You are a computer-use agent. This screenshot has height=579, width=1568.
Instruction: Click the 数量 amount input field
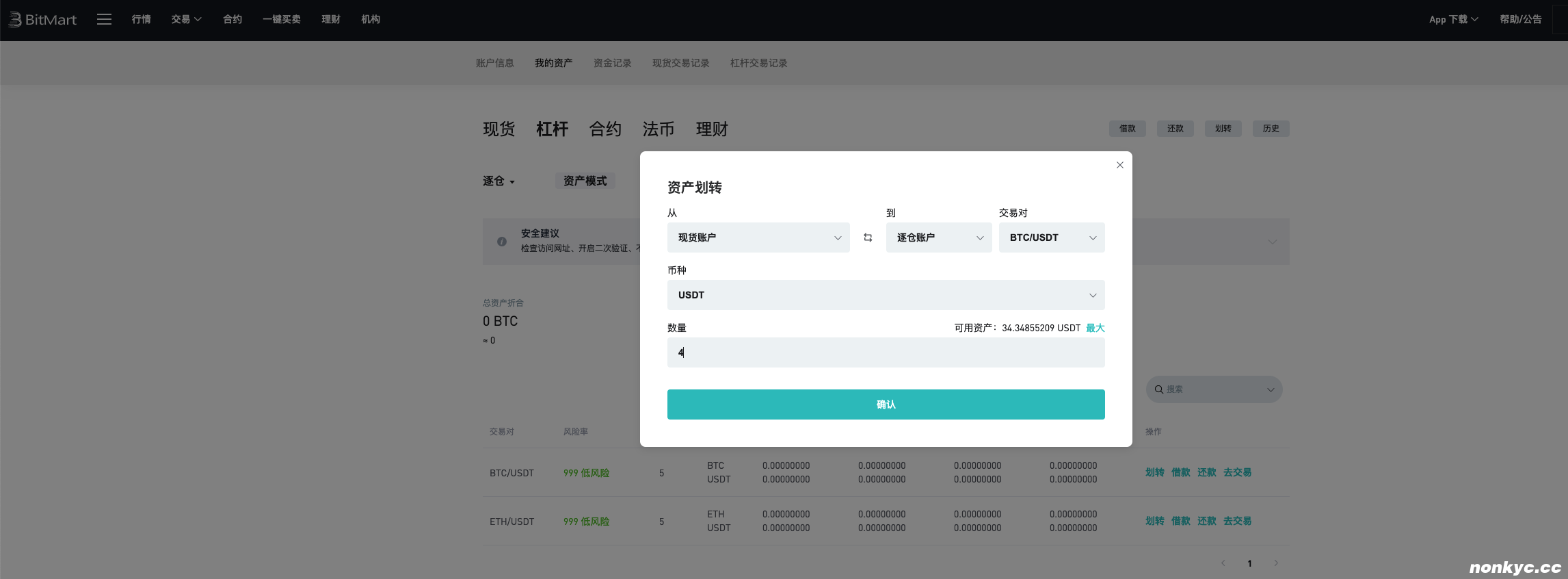886,352
